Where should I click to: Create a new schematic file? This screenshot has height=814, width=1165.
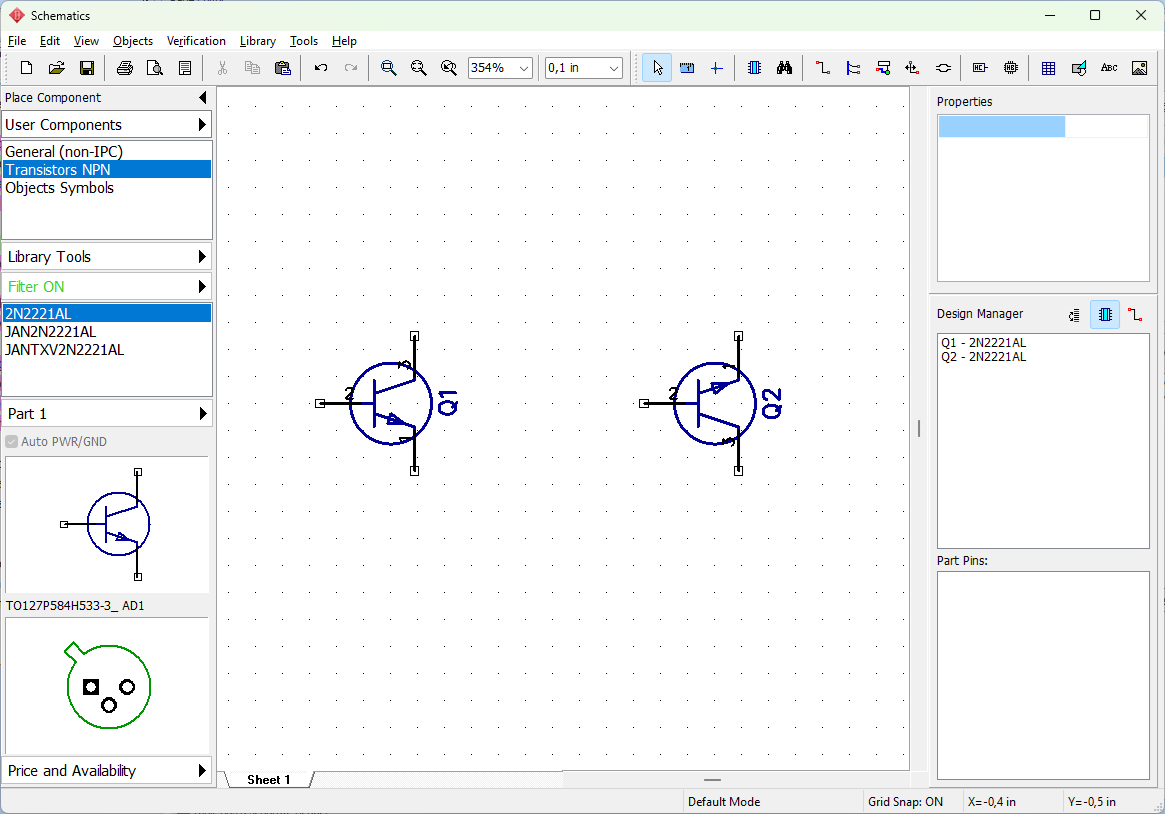(x=26, y=68)
